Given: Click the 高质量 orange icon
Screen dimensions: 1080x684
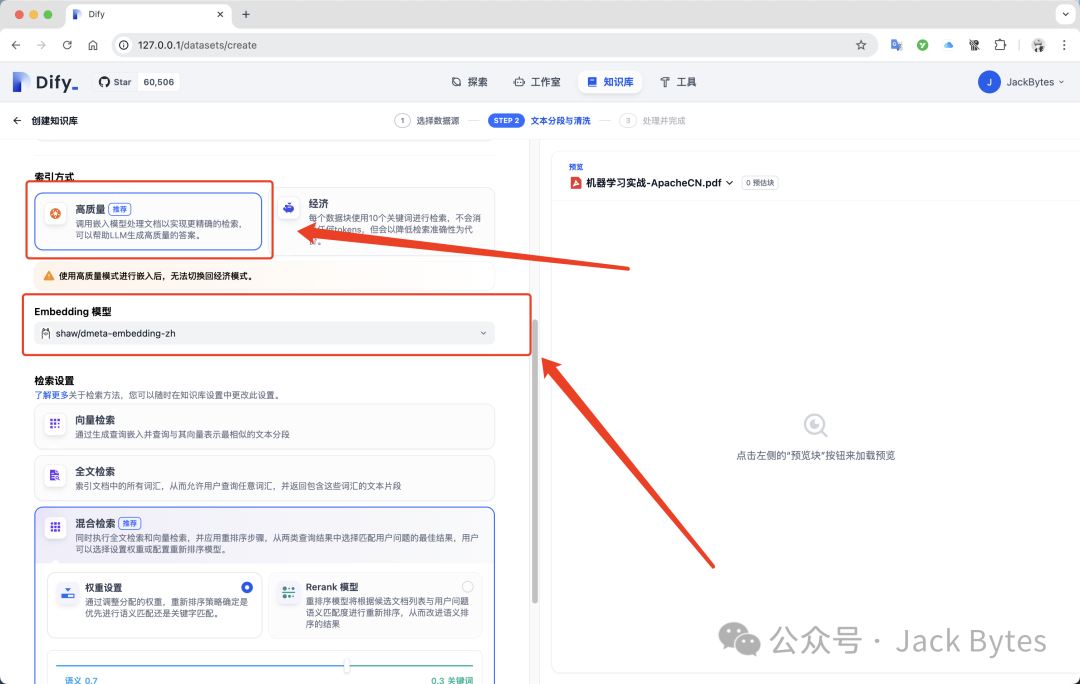Looking at the screenshot, I should 56,214.
